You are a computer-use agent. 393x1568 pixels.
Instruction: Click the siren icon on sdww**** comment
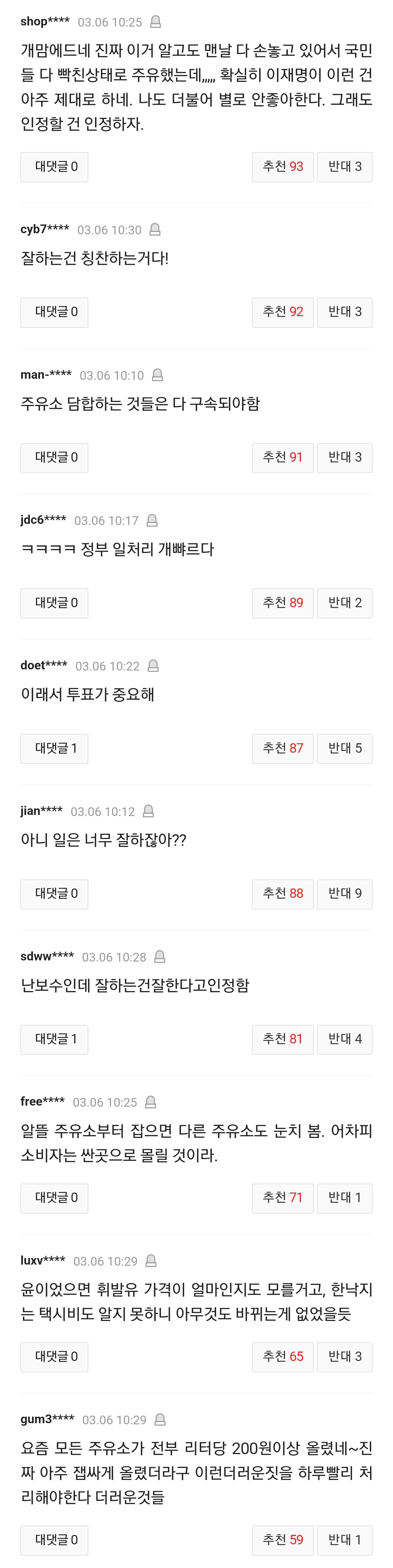pyautogui.click(x=160, y=957)
